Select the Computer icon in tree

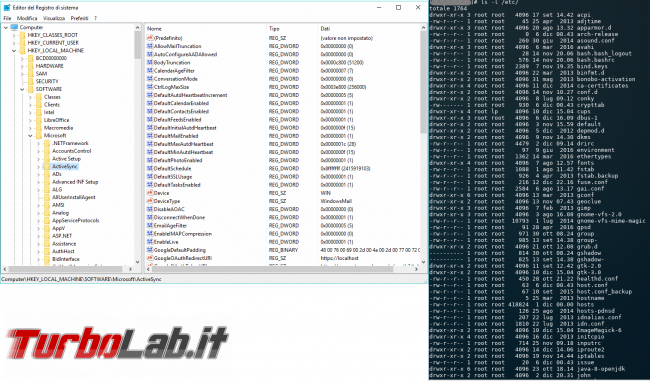(x=14, y=27)
